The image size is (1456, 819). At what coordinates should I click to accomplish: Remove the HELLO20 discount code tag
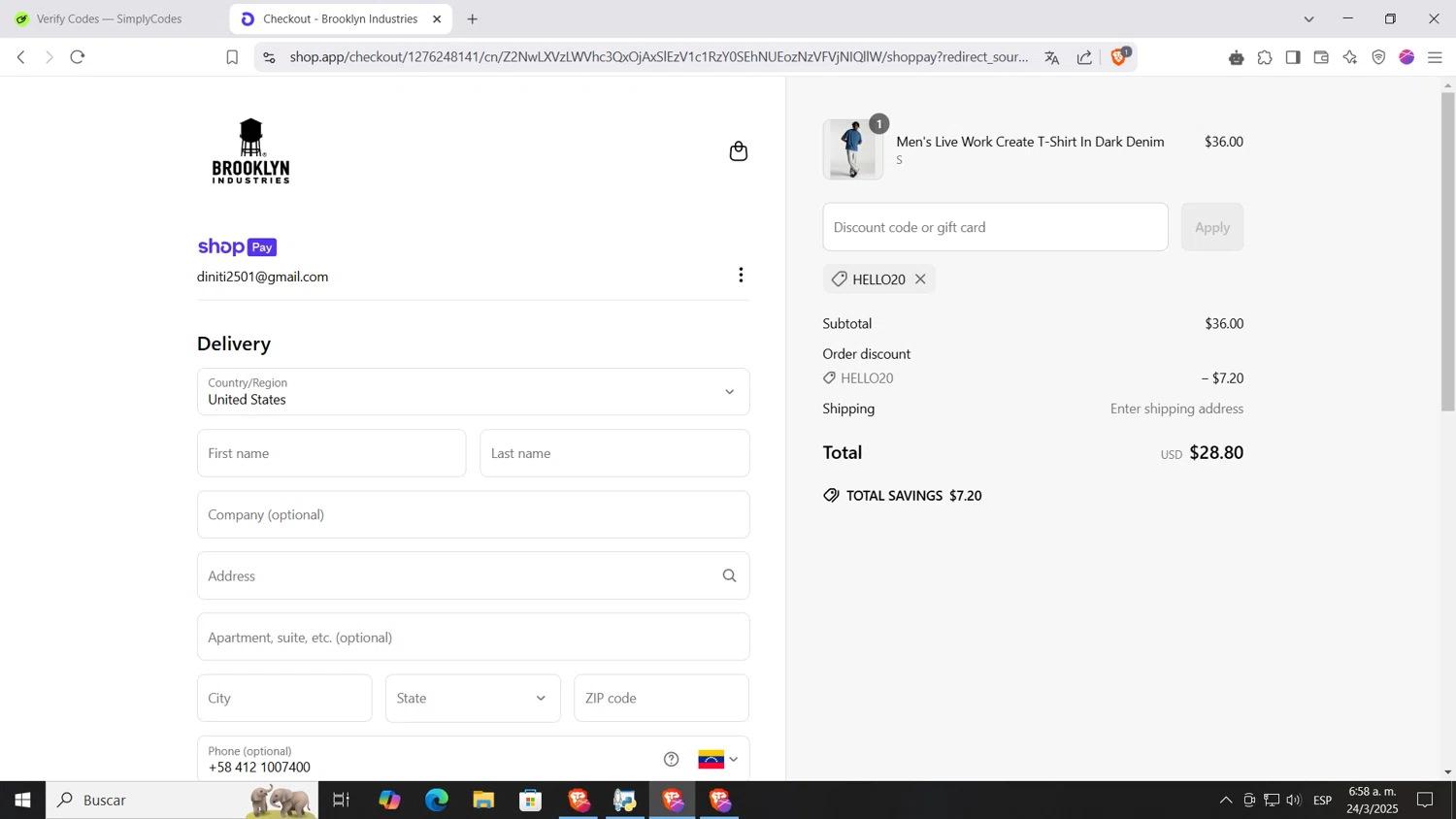tap(920, 279)
